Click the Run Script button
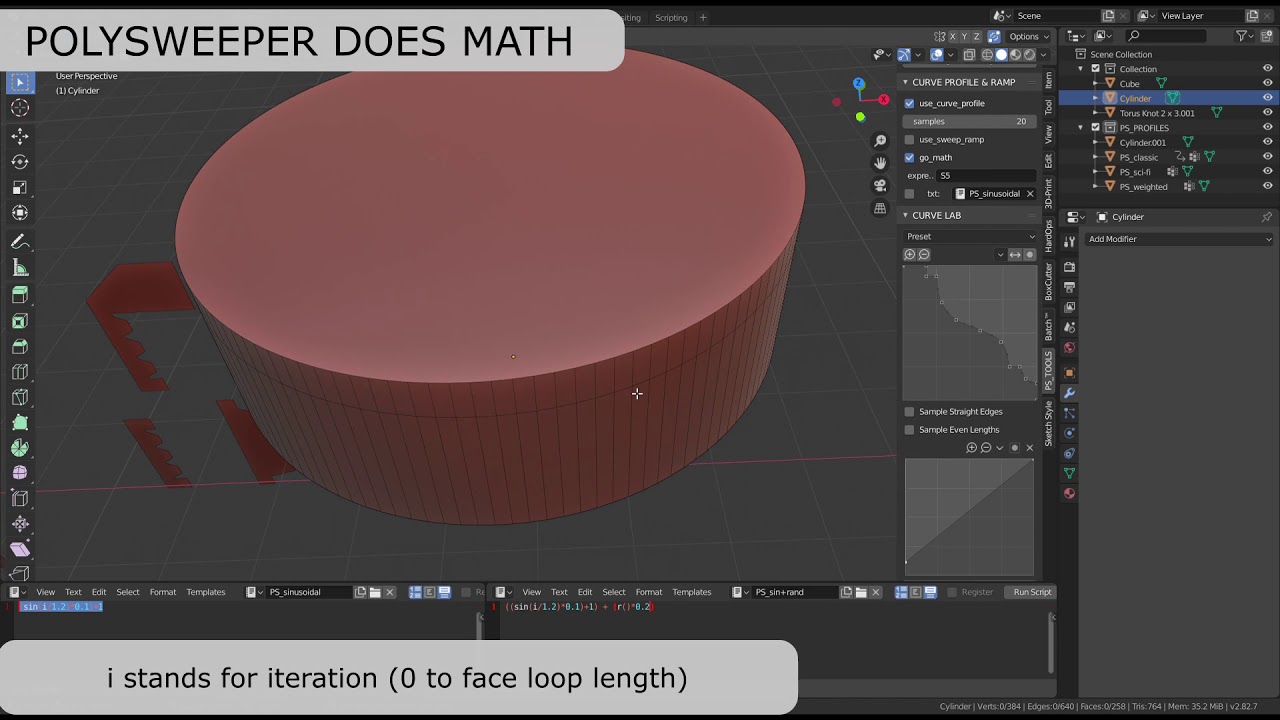Viewport: 1280px width, 720px height. (1032, 592)
